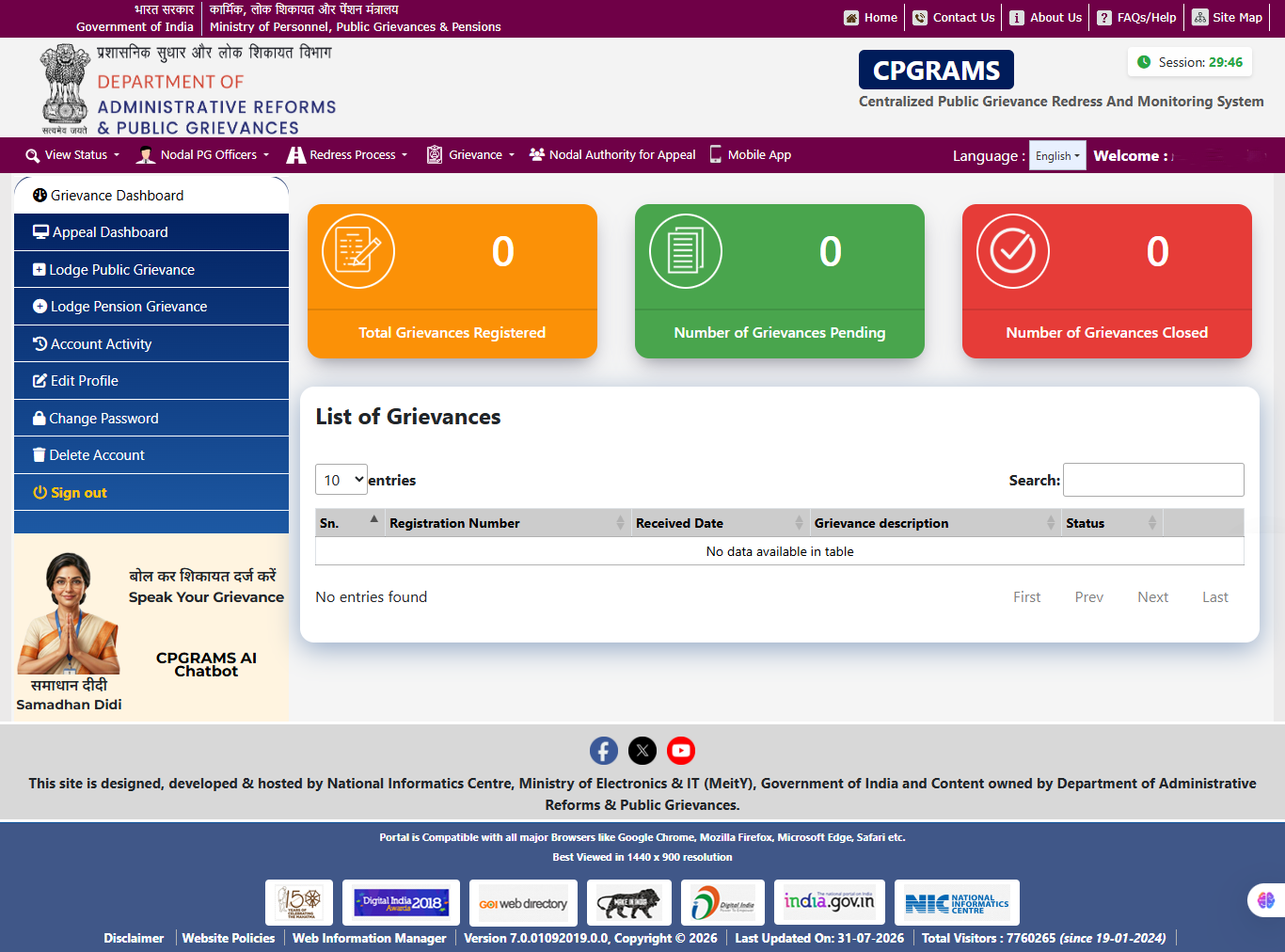Click the Grievances Closed checkmark icon
This screenshot has width=1285, height=952.
tap(1013, 251)
